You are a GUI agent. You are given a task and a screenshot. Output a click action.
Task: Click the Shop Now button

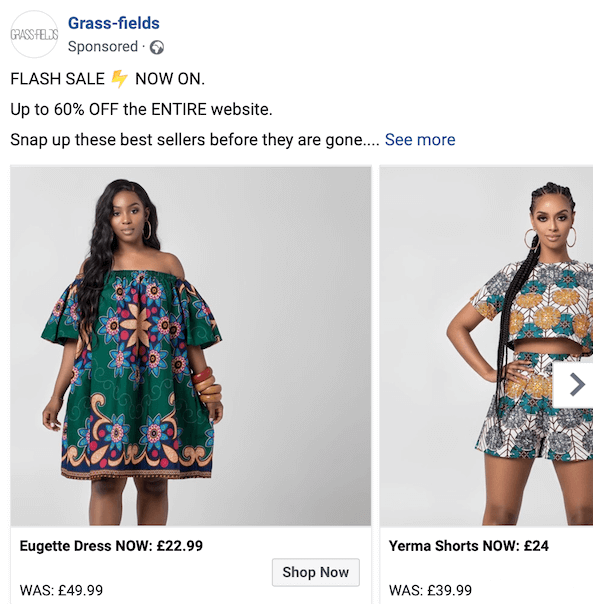[x=316, y=572]
